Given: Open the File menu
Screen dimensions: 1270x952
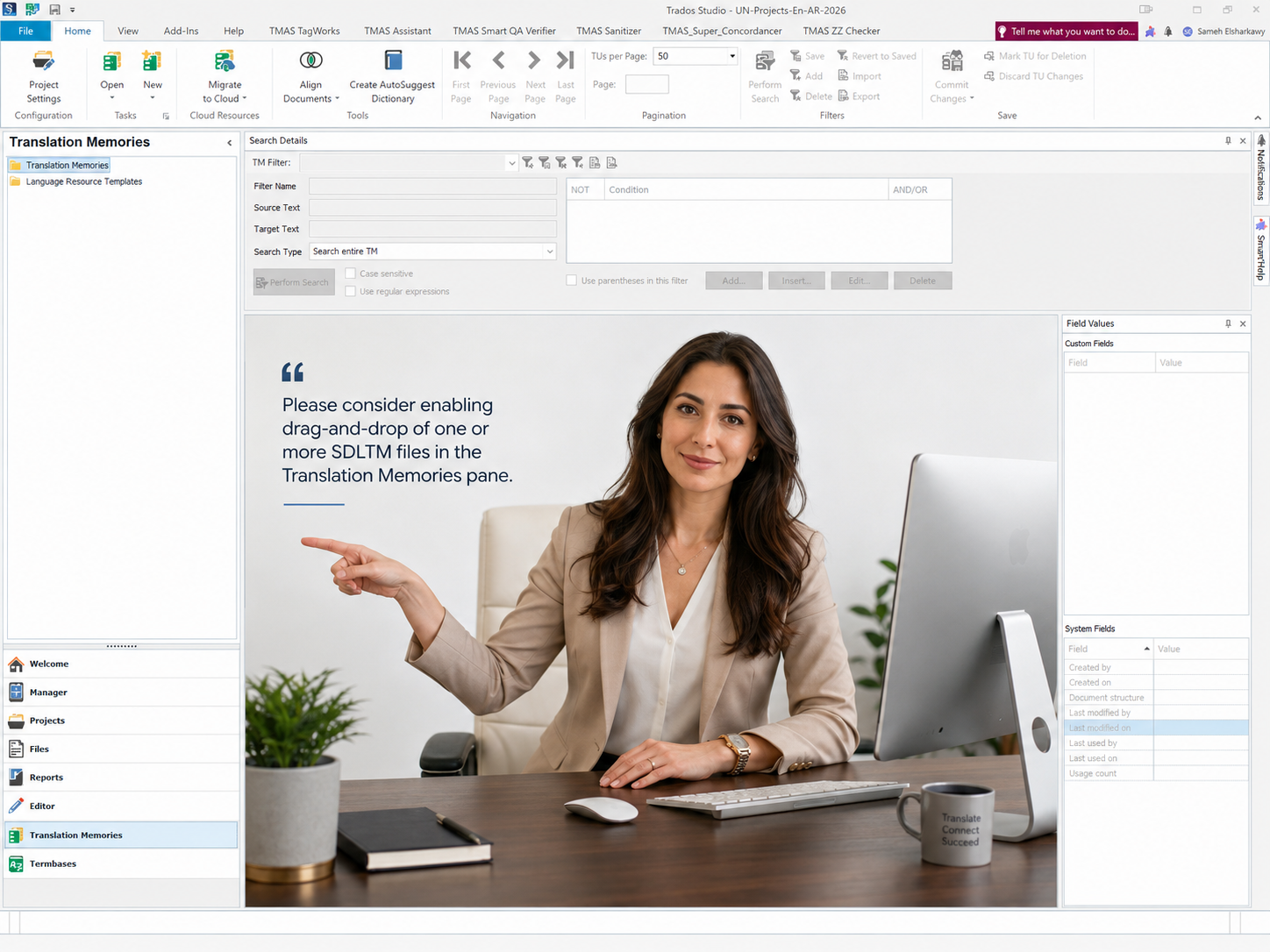Looking at the screenshot, I should [25, 31].
